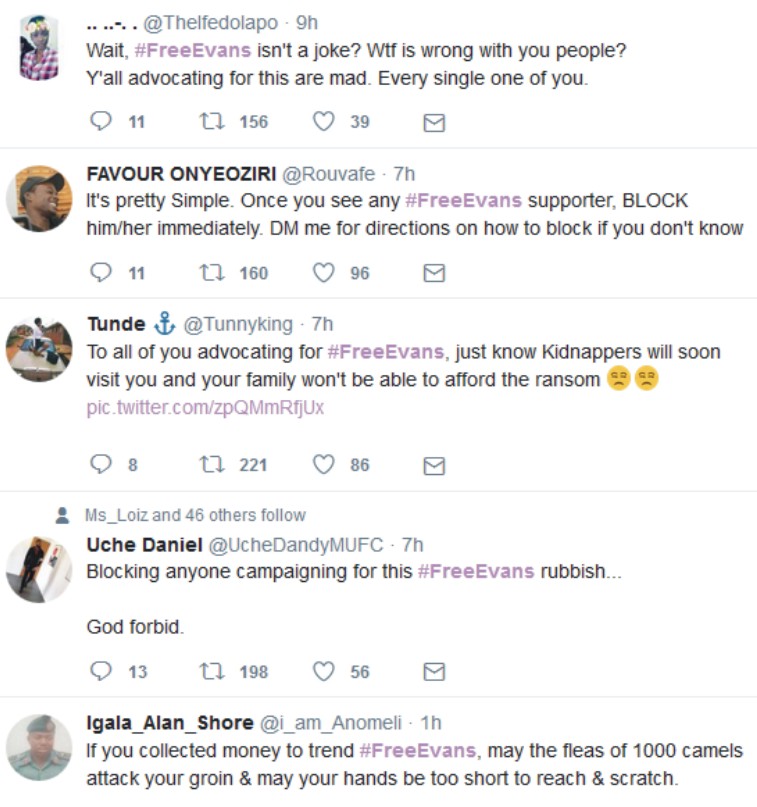Like FAVOUR ONYEOZIRI's tweet

tap(323, 273)
